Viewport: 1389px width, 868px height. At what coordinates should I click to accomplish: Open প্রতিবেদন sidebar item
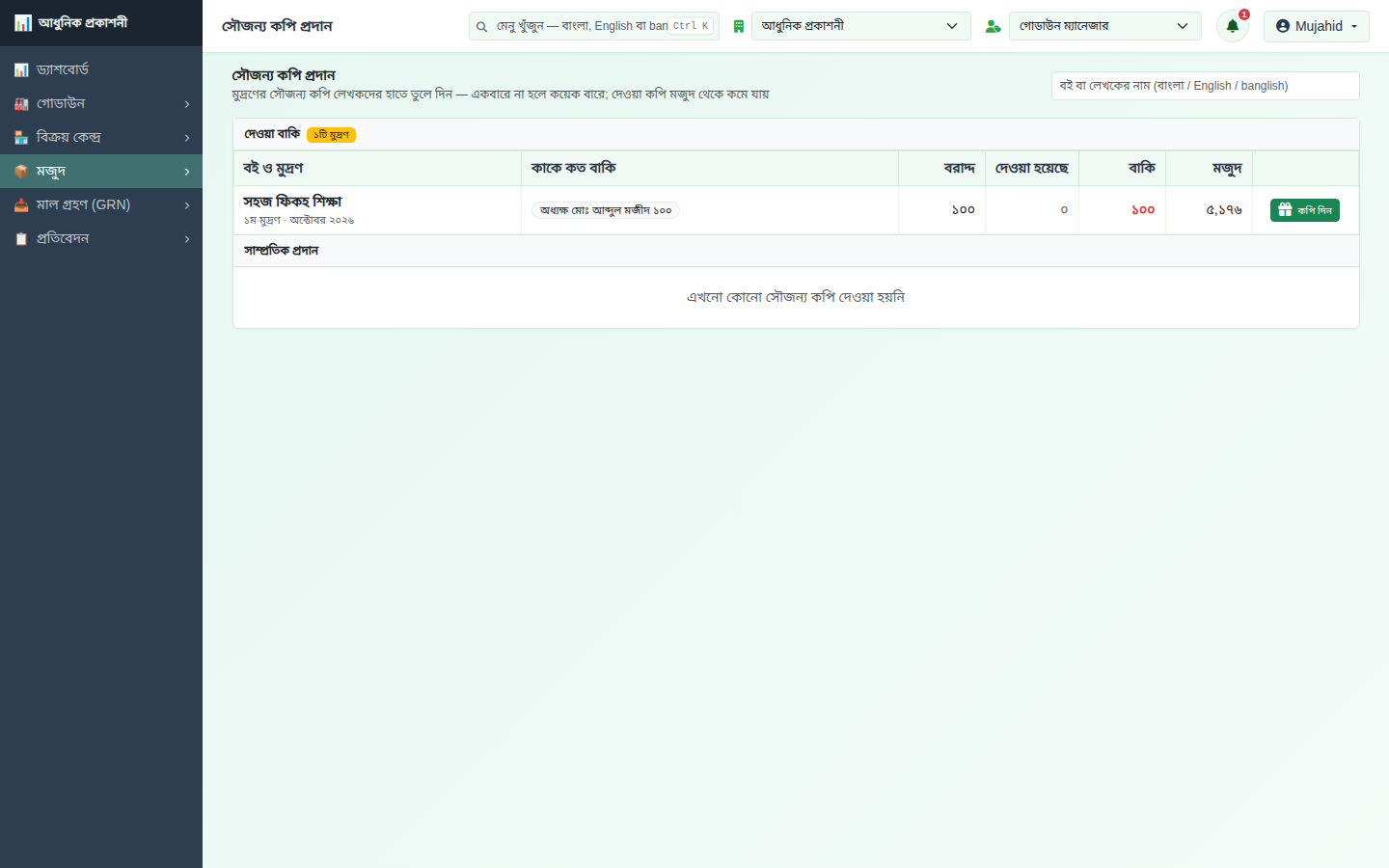click(101, 238)
